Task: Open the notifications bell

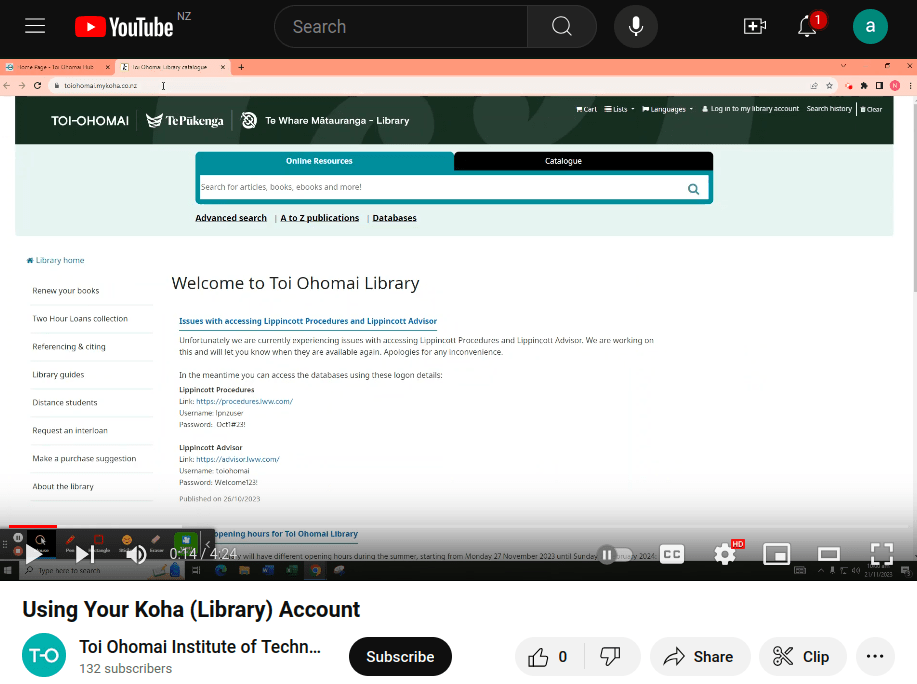Action: pos(808,26)
